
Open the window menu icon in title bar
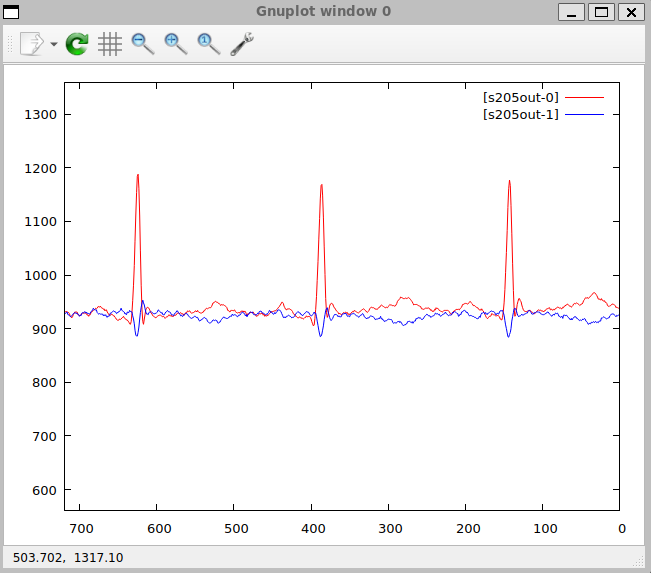click(x=11, y=12)
